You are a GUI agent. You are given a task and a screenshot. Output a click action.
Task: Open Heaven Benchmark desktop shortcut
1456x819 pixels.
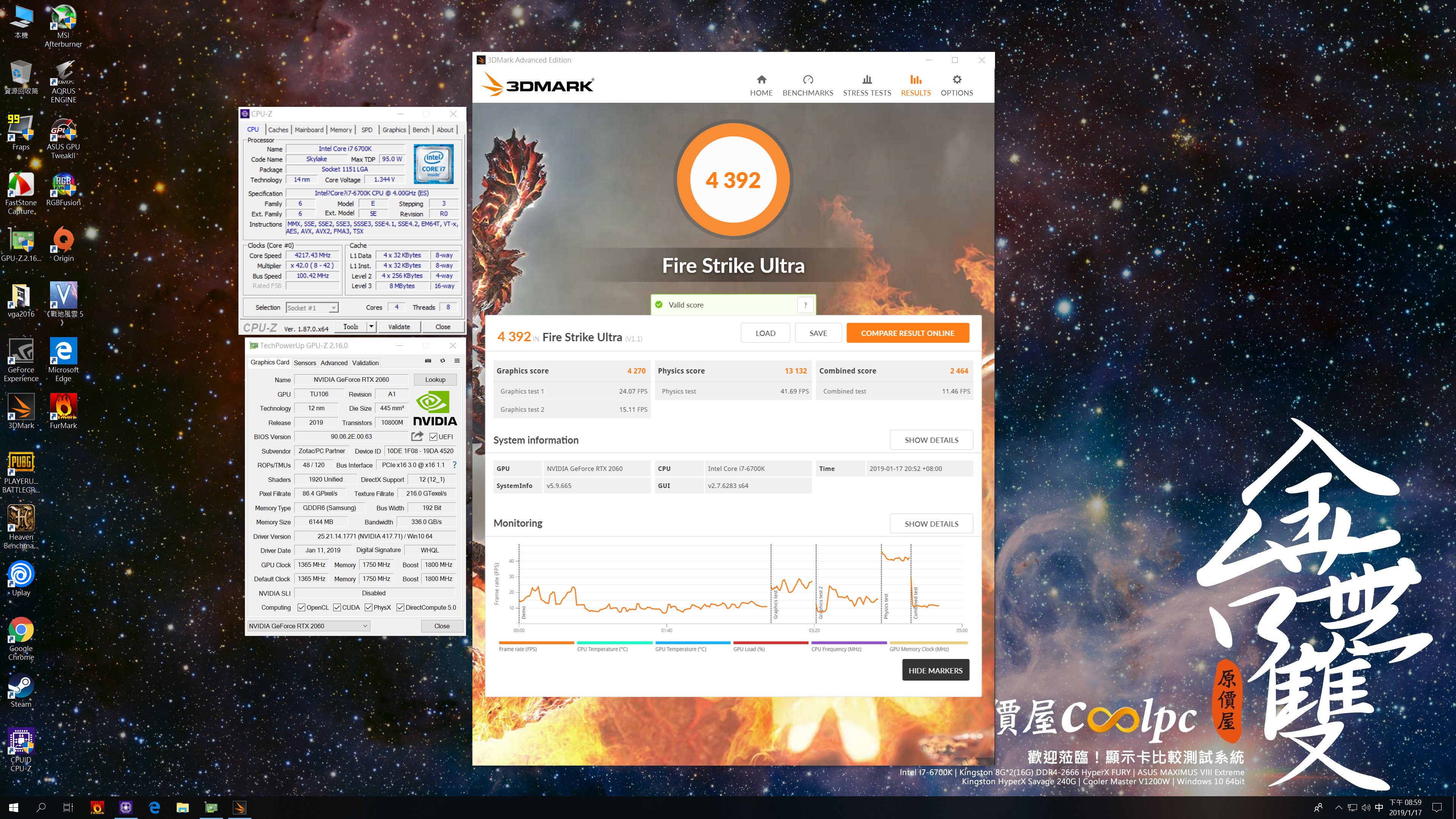[x=21, y=527]
